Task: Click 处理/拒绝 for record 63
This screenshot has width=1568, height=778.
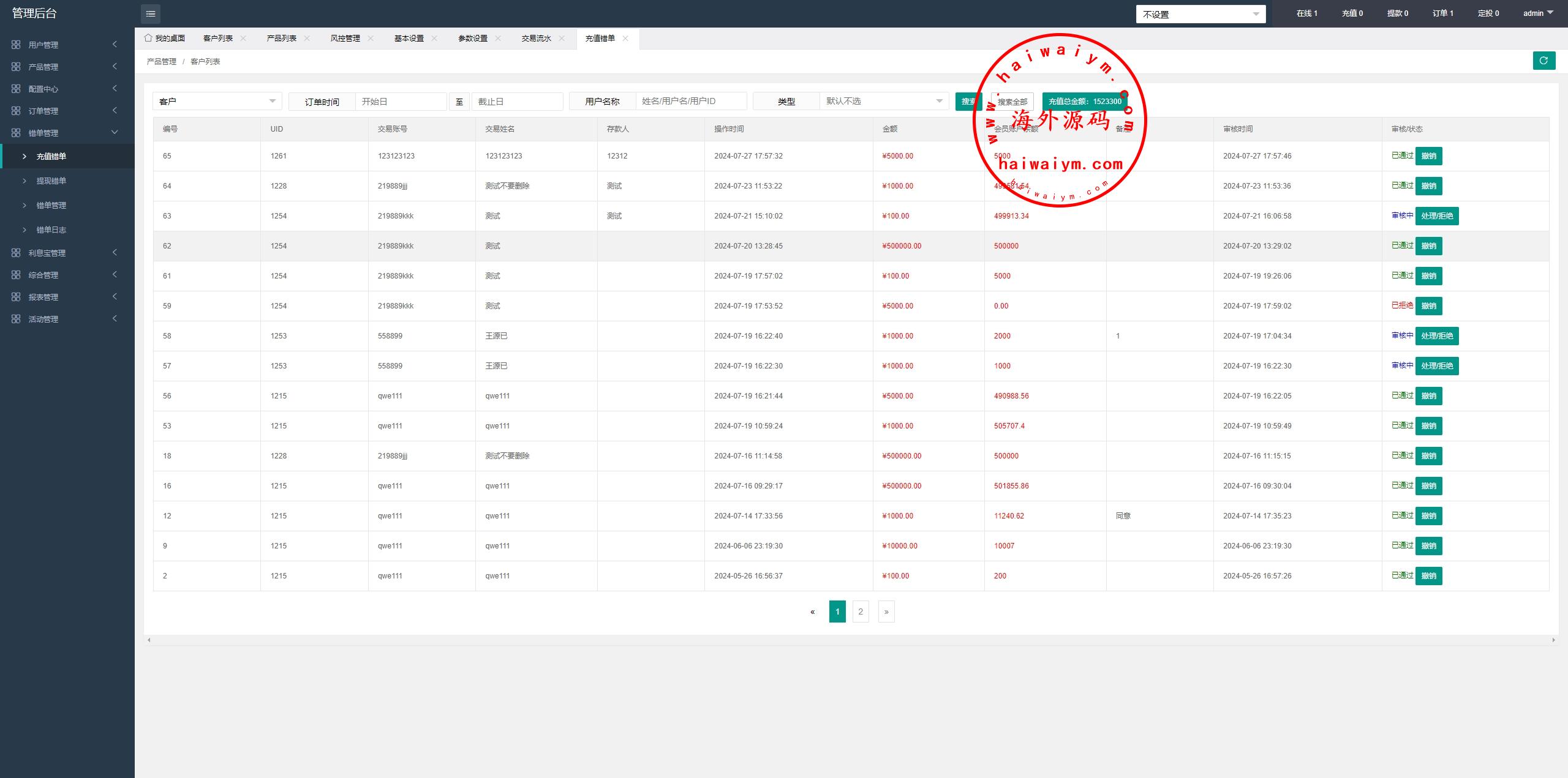Action: tap(1436, 216)
